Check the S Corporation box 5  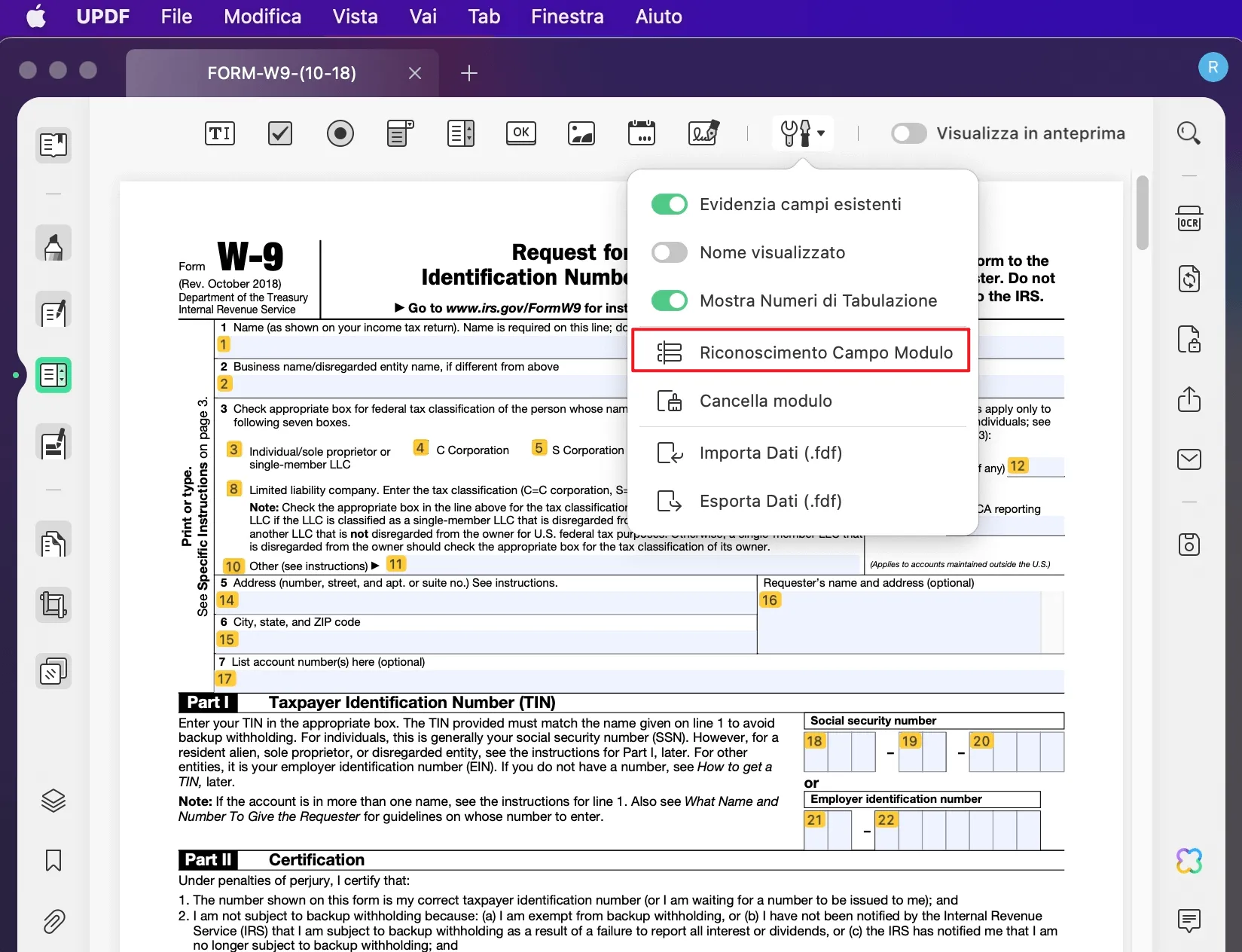tap(539, 448)
